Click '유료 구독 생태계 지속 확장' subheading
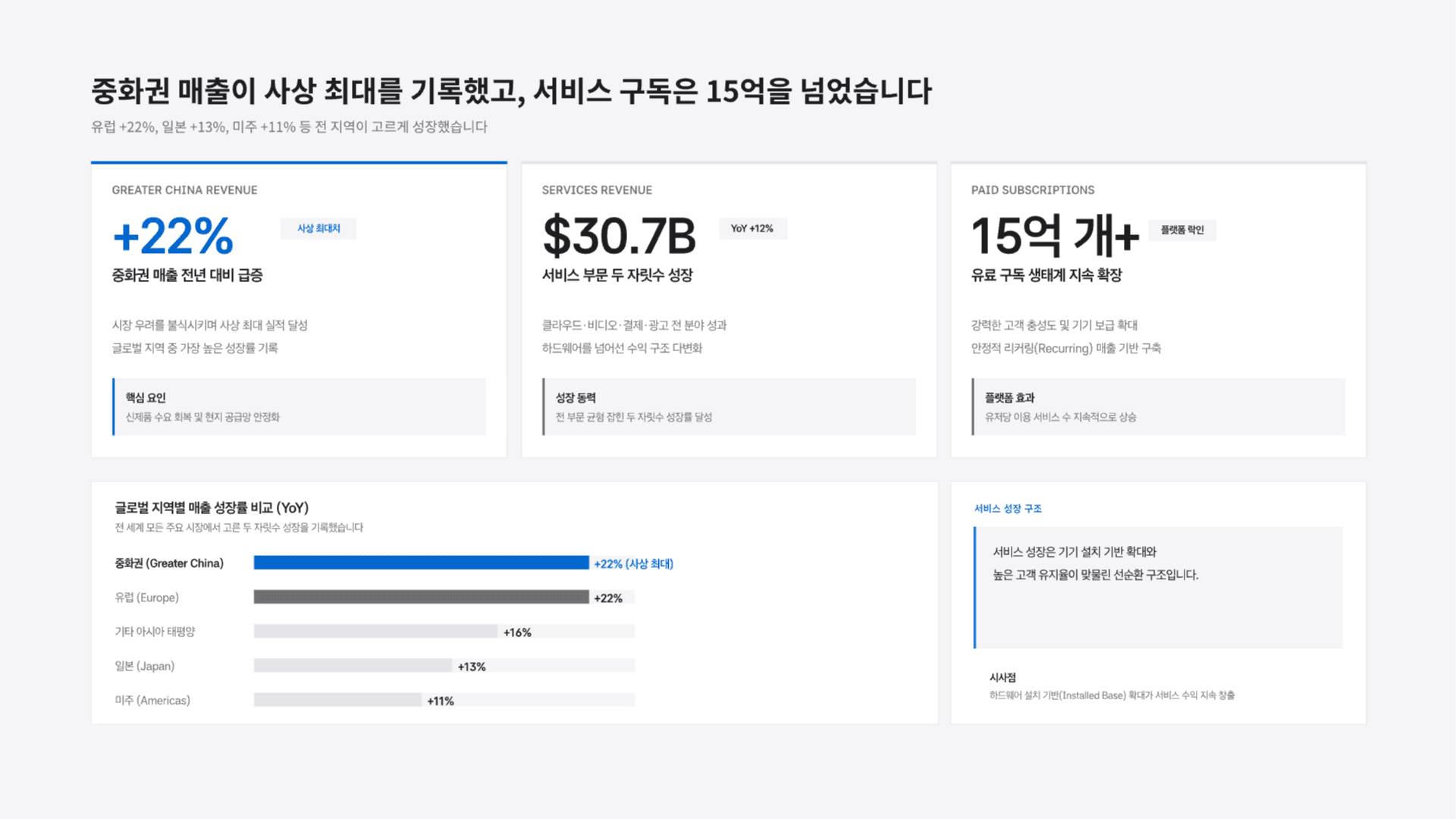The image size is (1456, 819). tap(1046, 275)
